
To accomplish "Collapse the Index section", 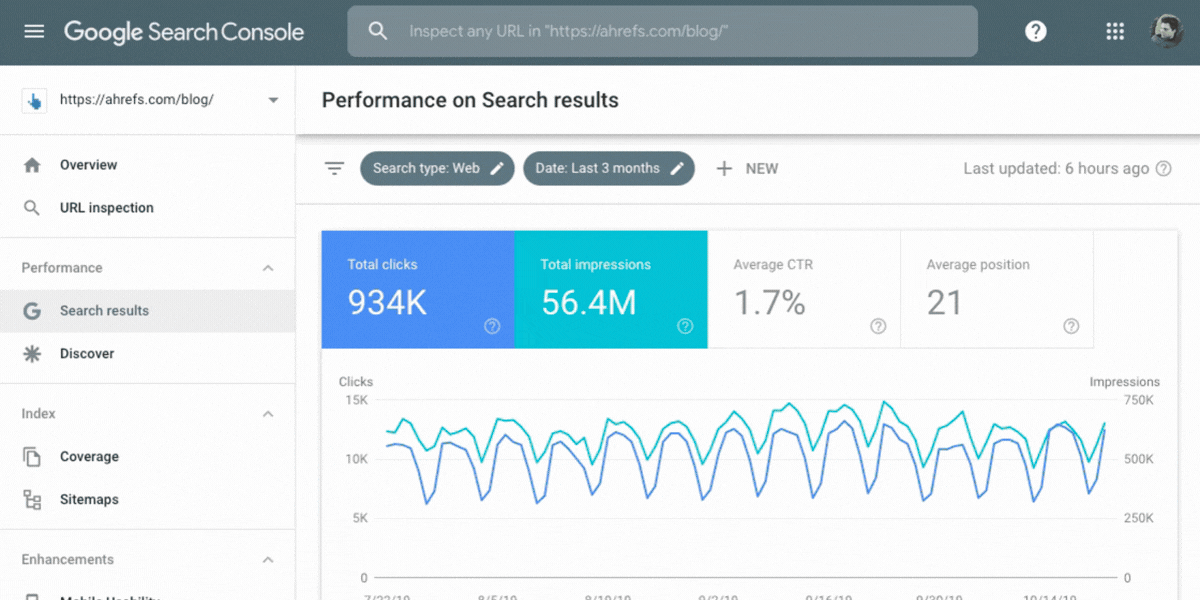I will coord(268,414).
